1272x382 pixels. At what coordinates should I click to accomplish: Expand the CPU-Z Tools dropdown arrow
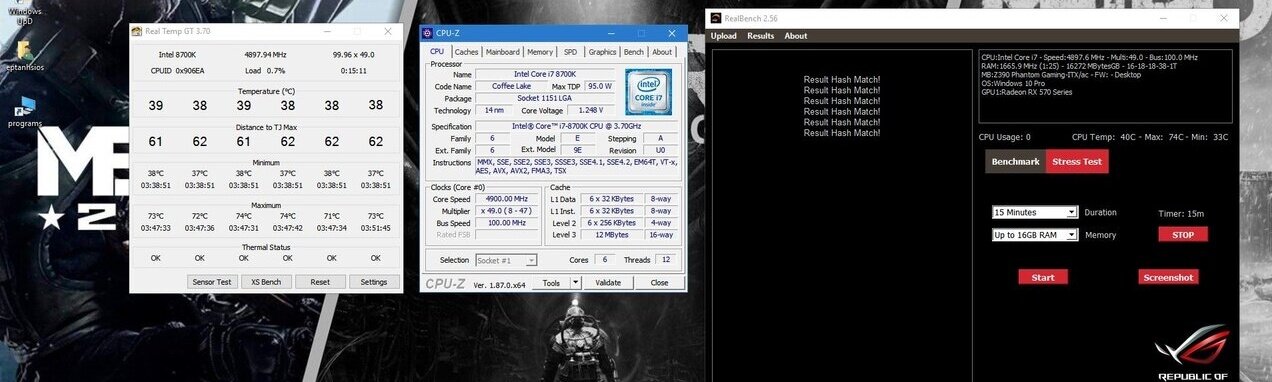click(575, 283)
